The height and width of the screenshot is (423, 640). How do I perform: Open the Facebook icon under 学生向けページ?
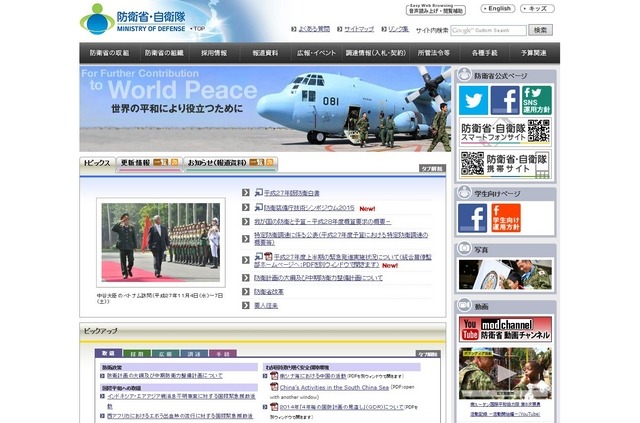tap(472, 218)
